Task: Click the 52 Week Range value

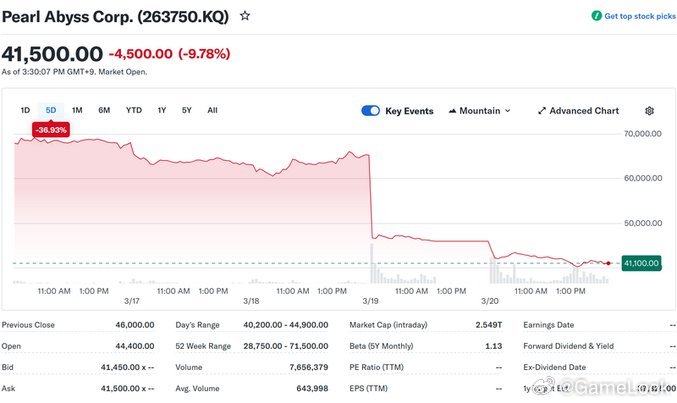Action: tap(285, 346)
